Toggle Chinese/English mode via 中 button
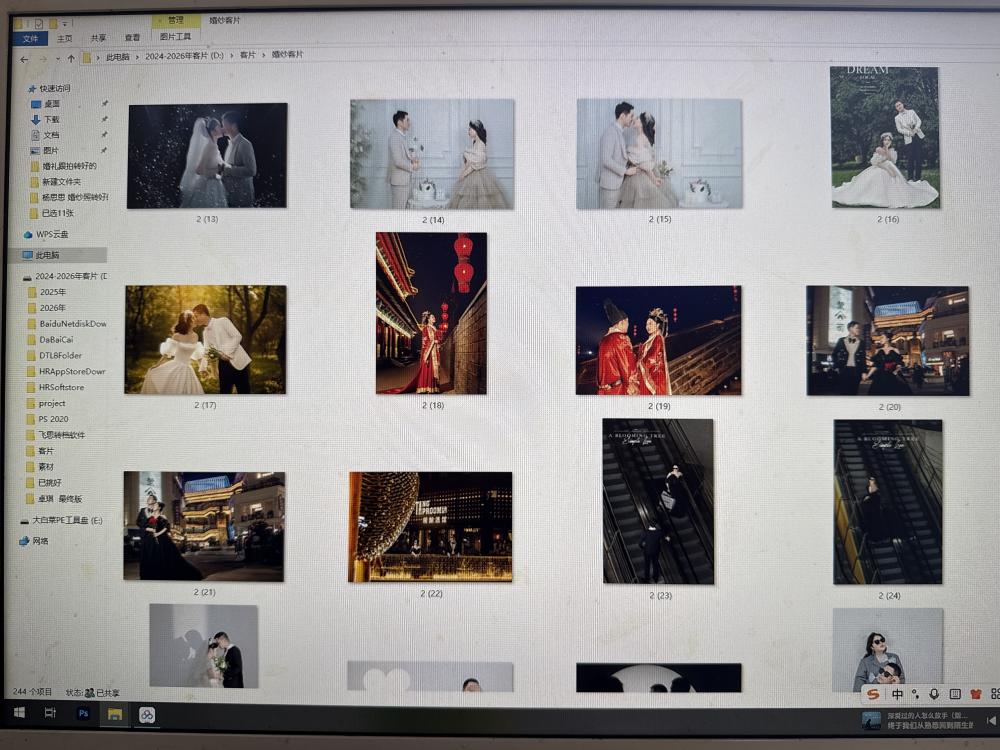Image resolution: width=1000 pixels, height=750 pixels. (x=897, y=694)
